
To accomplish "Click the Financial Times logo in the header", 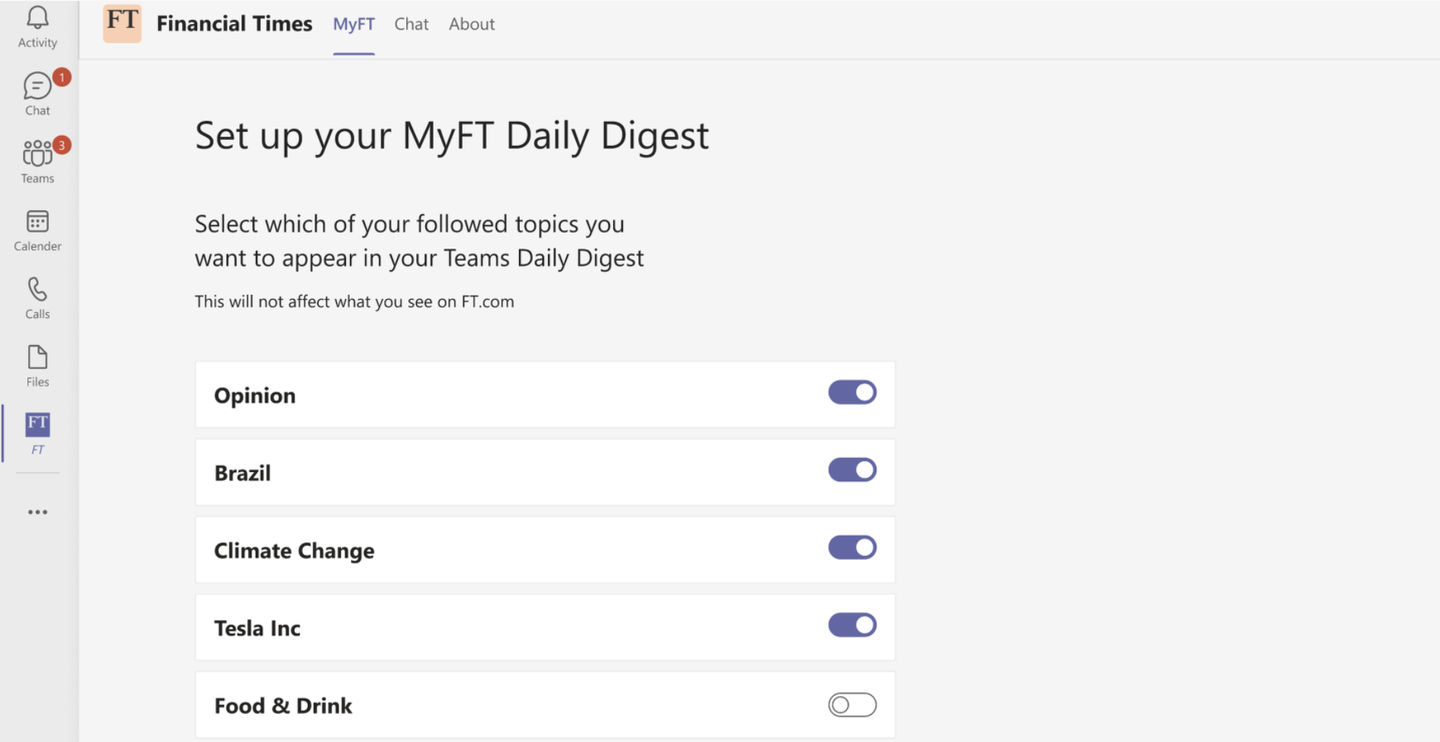I will [121, 23].
